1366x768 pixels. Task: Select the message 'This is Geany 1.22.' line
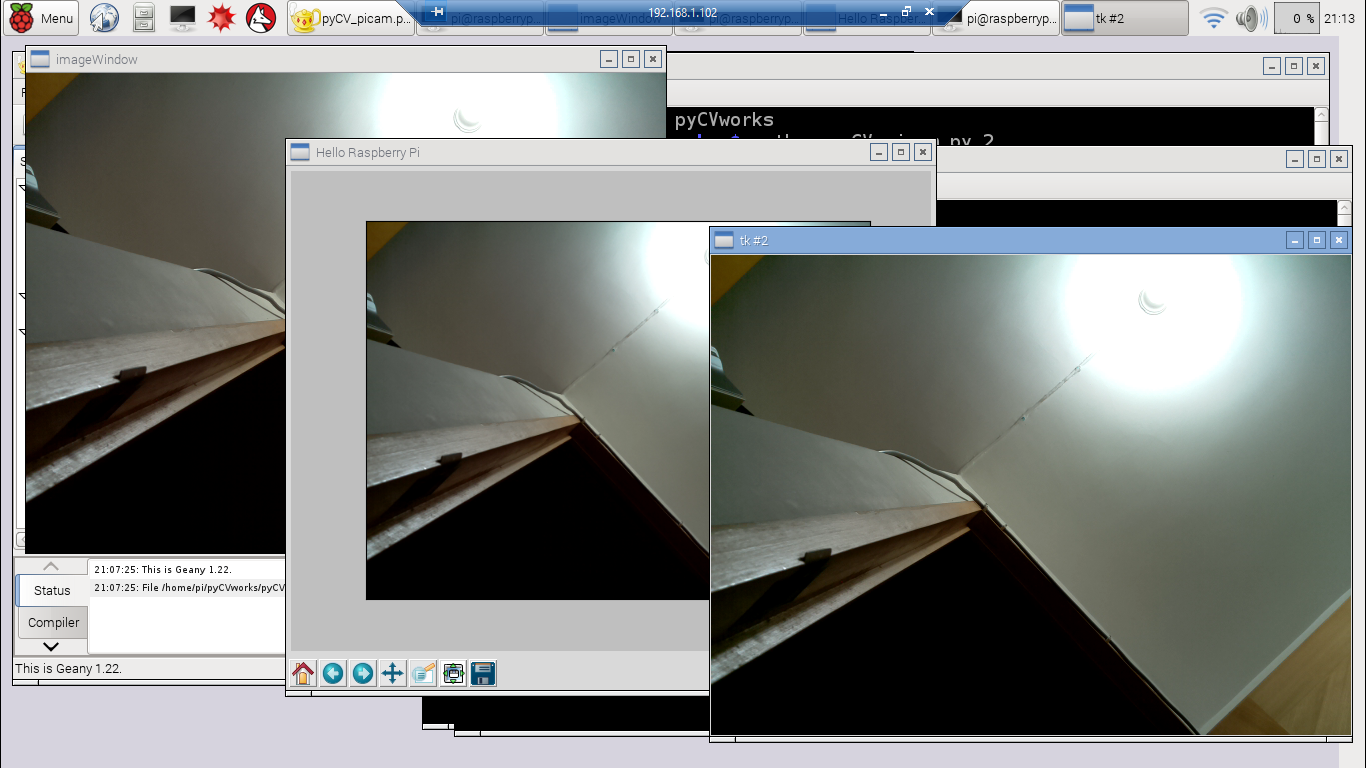[163, 570]
